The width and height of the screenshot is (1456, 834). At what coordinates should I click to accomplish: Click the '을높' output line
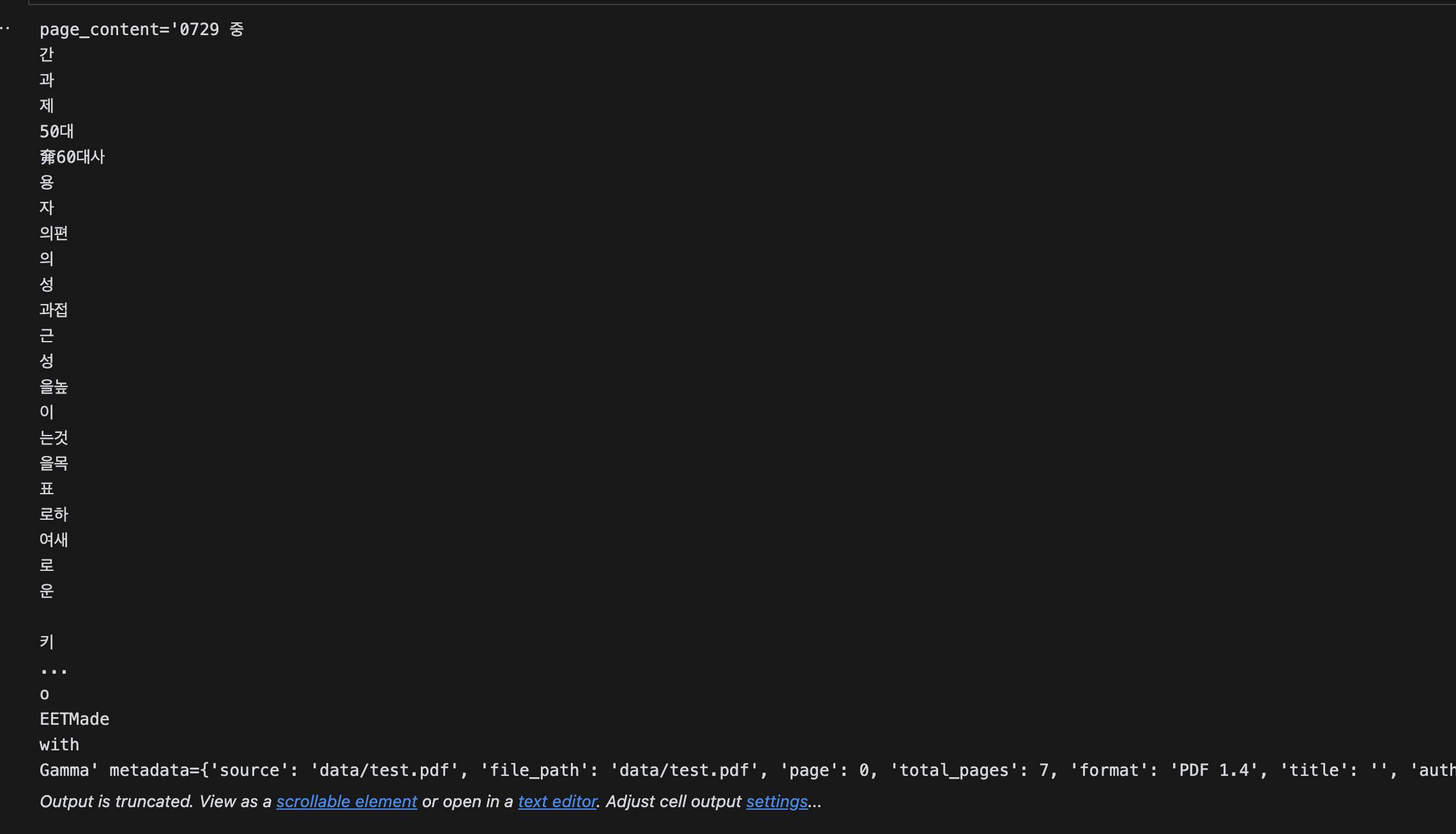(x=54, y=387)
